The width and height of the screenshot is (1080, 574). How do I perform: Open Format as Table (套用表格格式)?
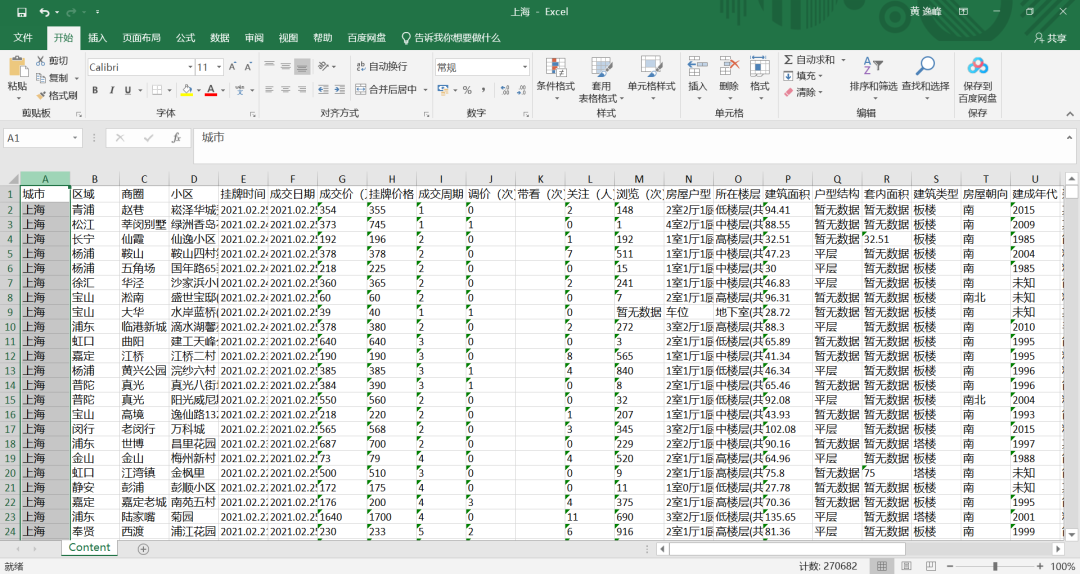click(x=601, y=79)
